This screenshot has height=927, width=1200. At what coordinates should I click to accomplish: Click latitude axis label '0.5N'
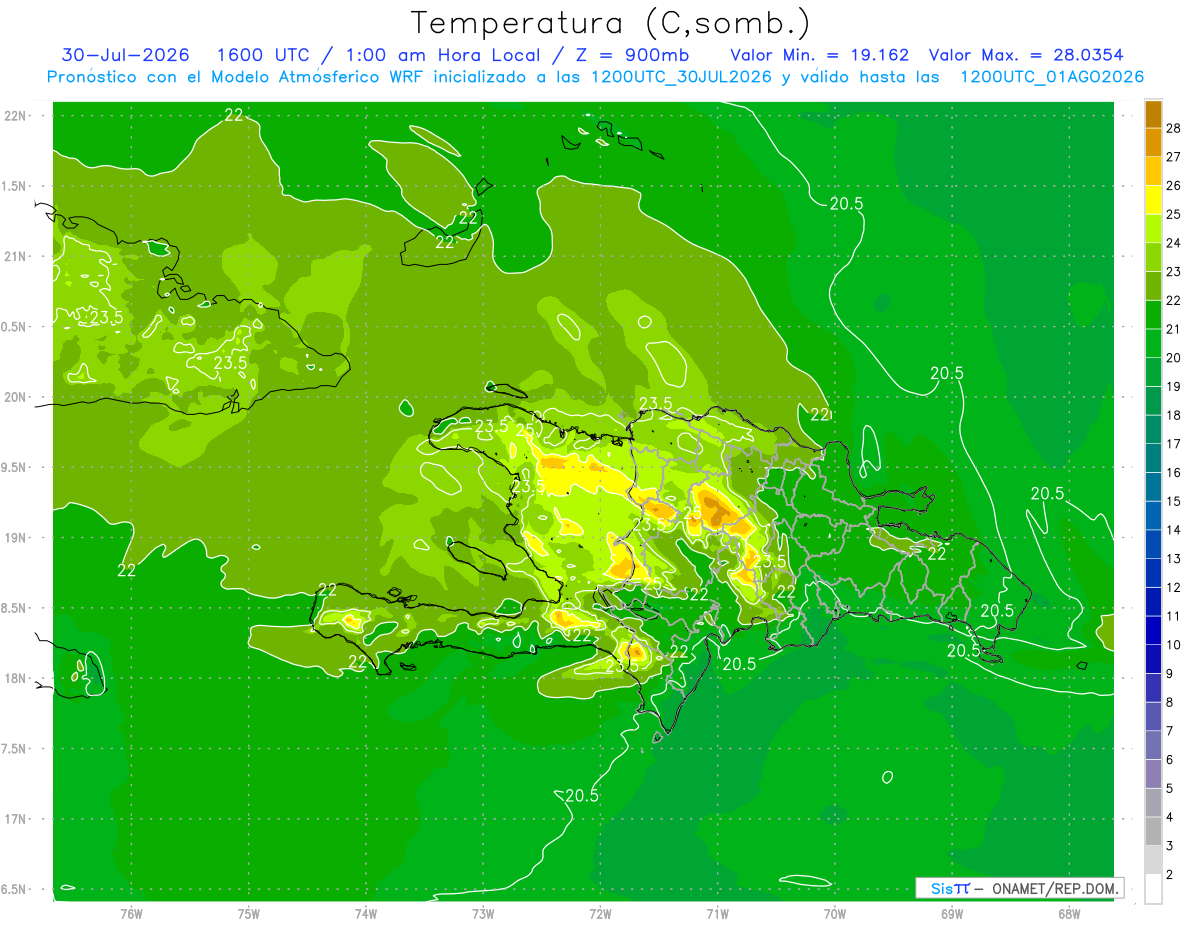pos(15,328)
